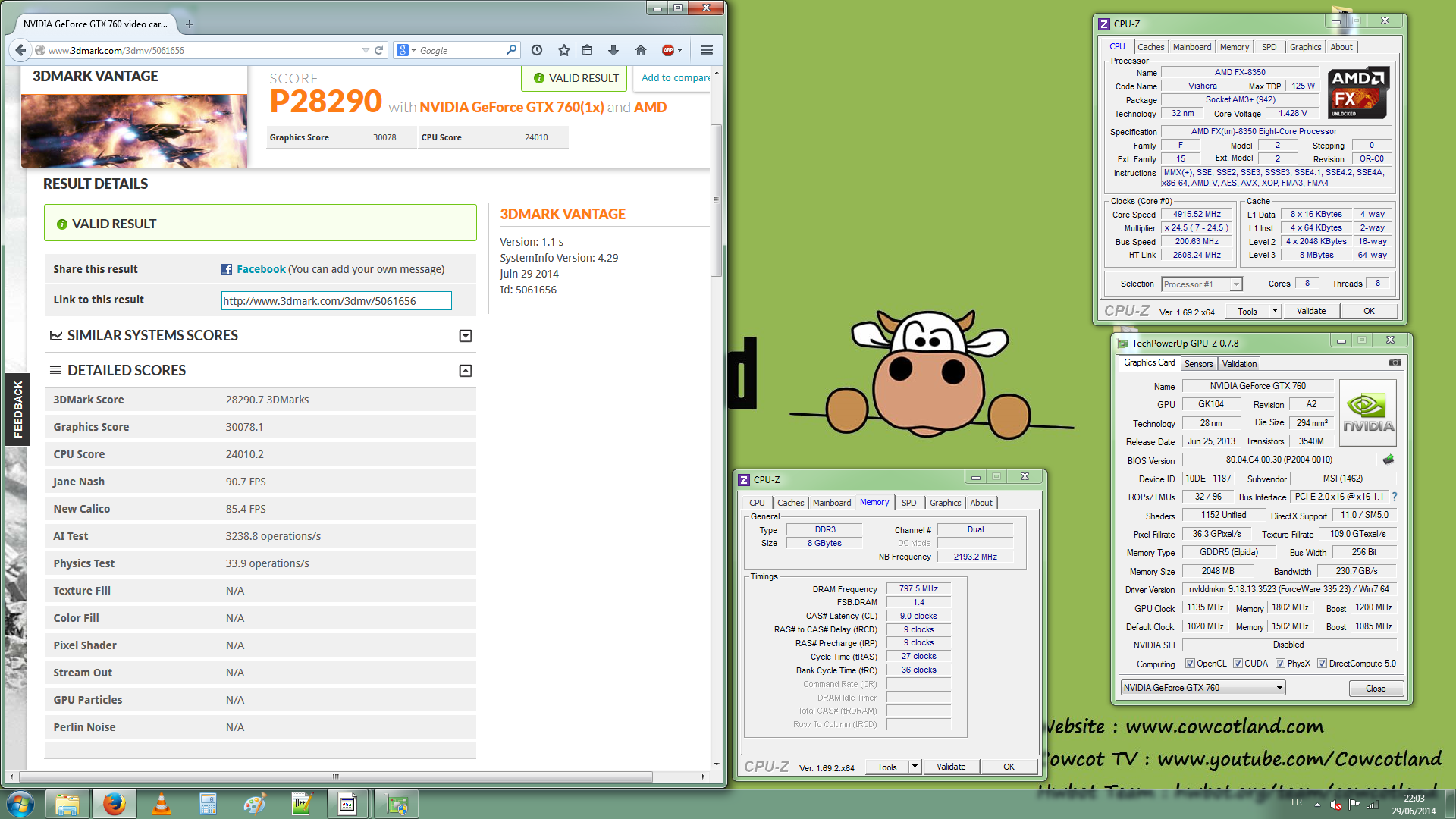Image resolution: width=1456 pixels, height=819 pixels.
Task: Collapse the Detailed Scores section
Action: 466,371
